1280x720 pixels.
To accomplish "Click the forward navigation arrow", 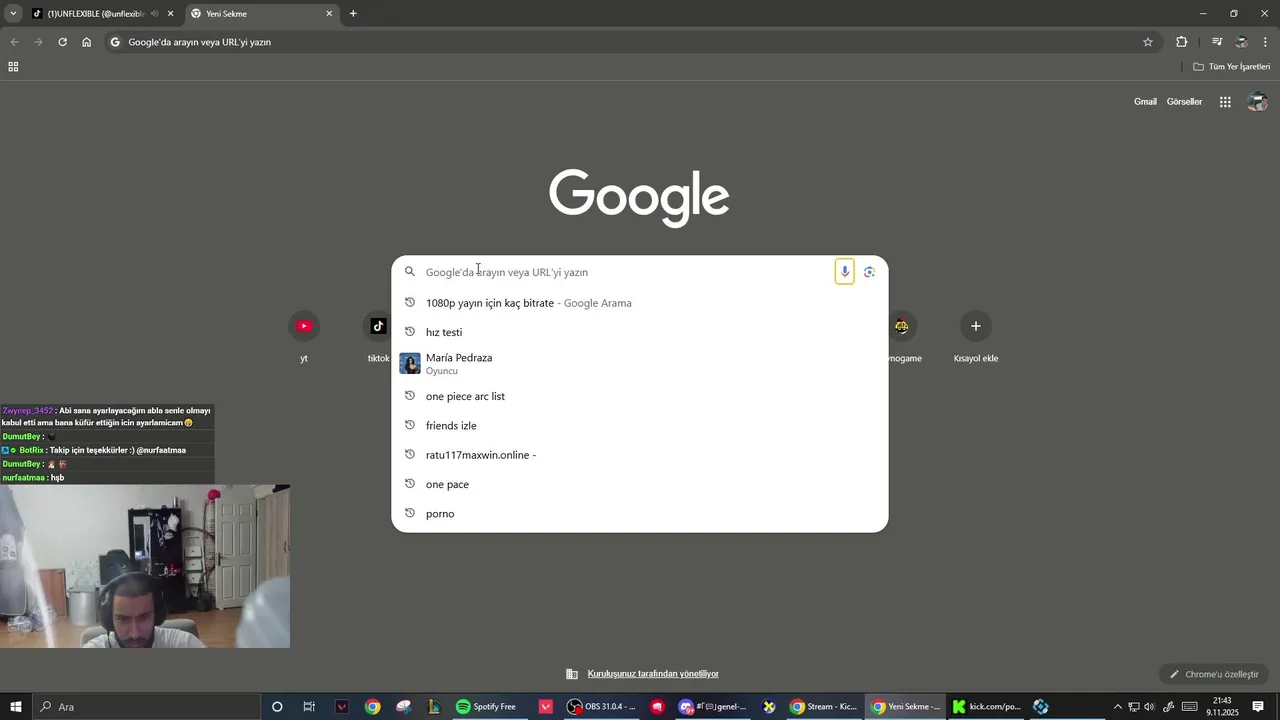I will [x=38, y=42].
